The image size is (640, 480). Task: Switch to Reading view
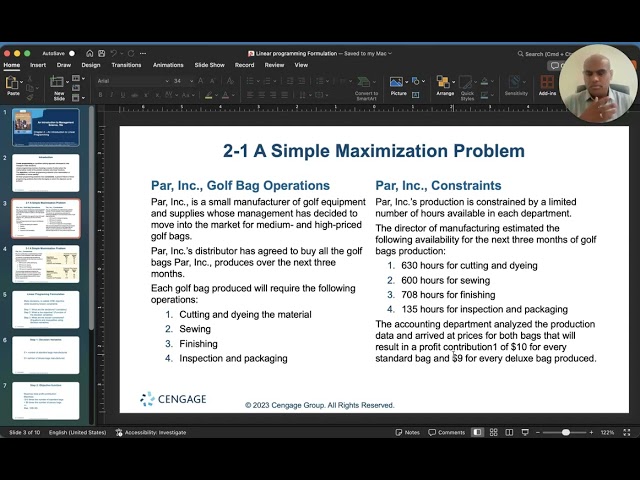pyautogui.click(x=509, y=432)
